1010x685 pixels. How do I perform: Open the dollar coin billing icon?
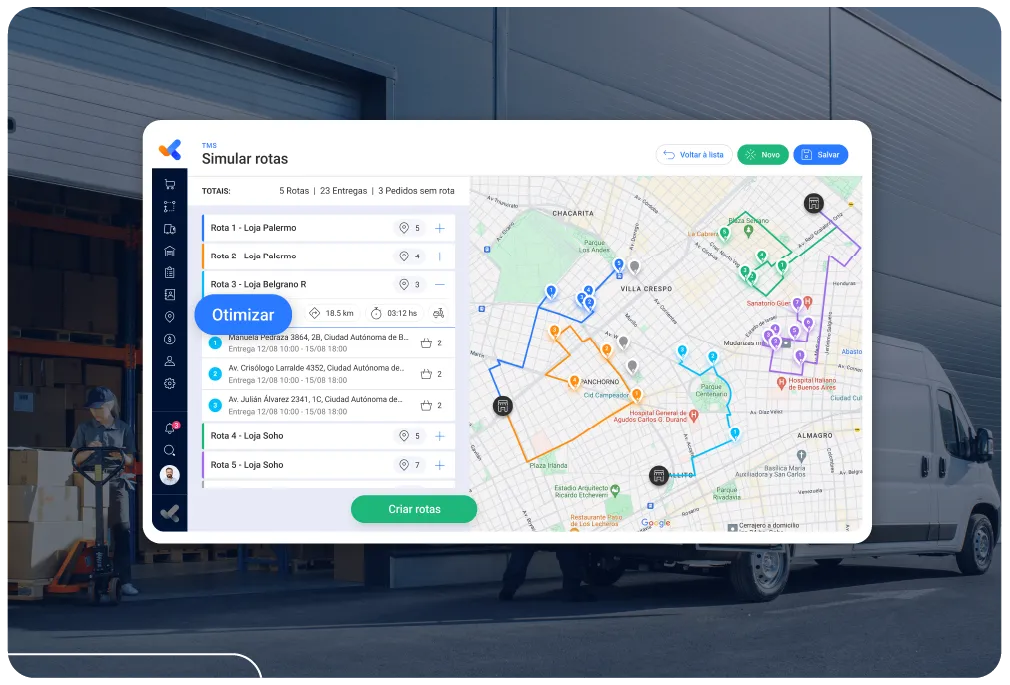tap(169, 339)
